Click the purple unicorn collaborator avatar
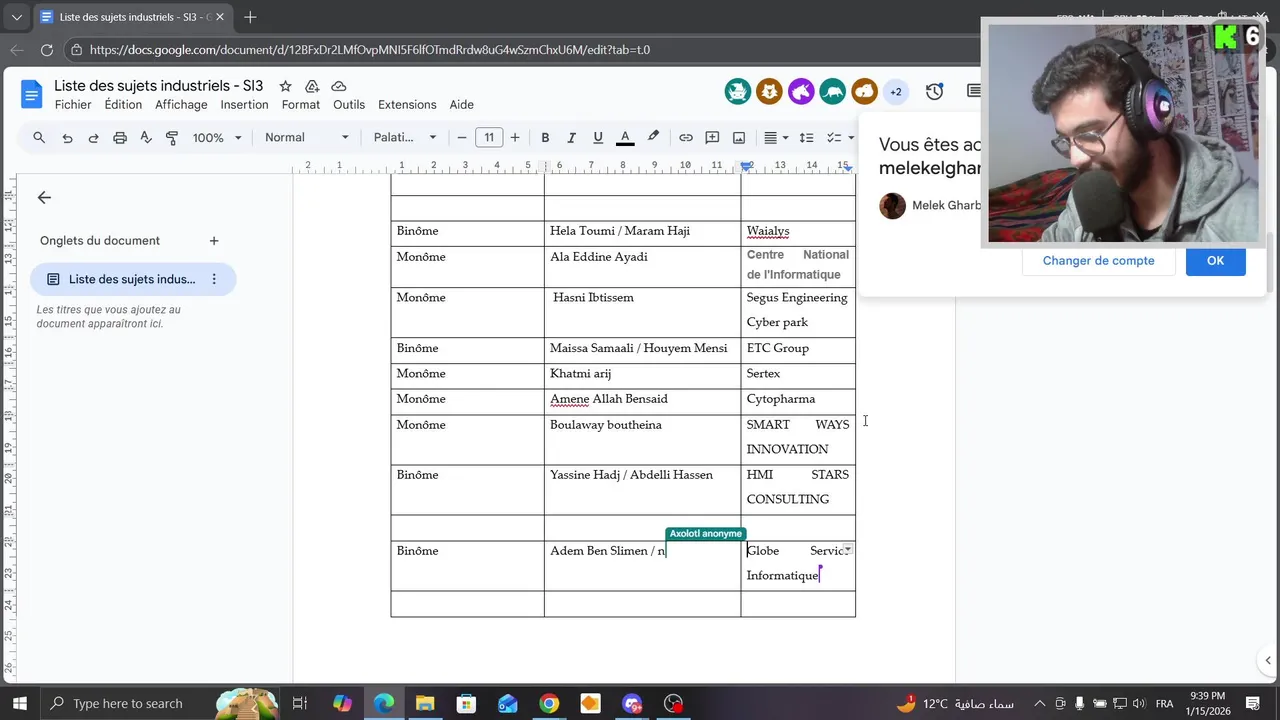The height and width of the screenshot is (720, 1280). click(x=801, y=92)
